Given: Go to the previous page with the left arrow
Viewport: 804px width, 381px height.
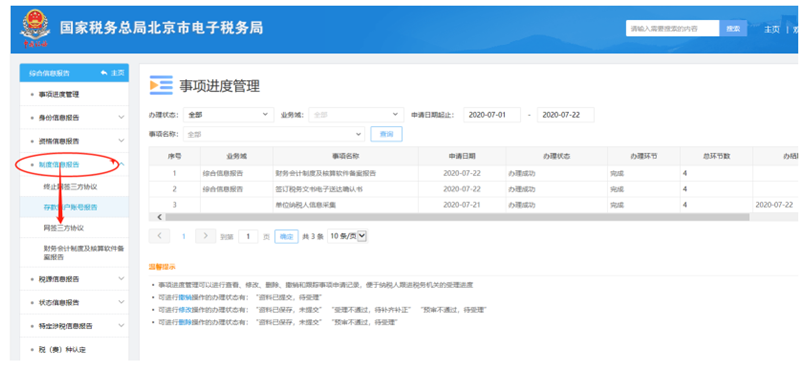Looking at the screenshot, I should (x=159, y=236).
